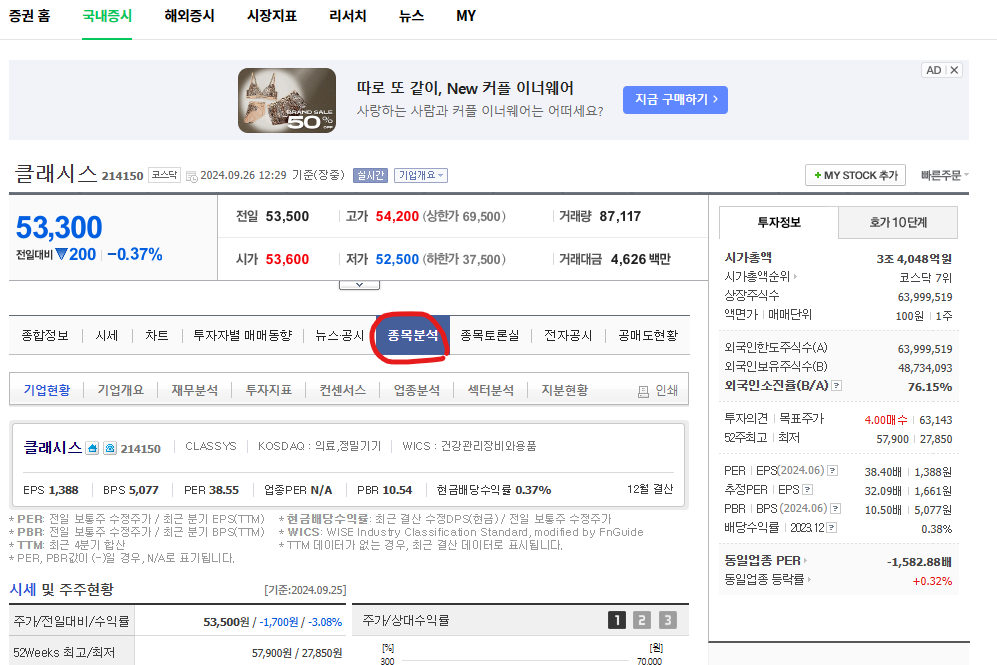Select period 1 on the 주가/상대수익률 chart
997x665 pixels.
617,620
